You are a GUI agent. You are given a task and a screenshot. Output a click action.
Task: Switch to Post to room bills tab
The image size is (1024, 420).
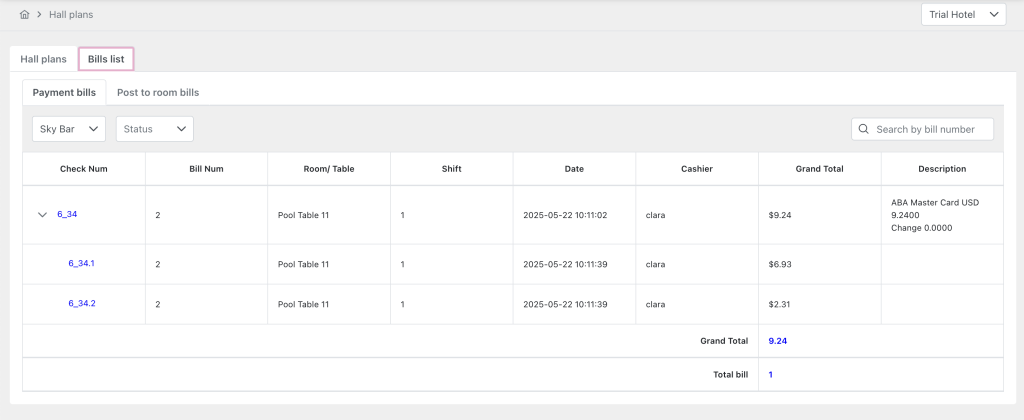[x=158, y=92]
